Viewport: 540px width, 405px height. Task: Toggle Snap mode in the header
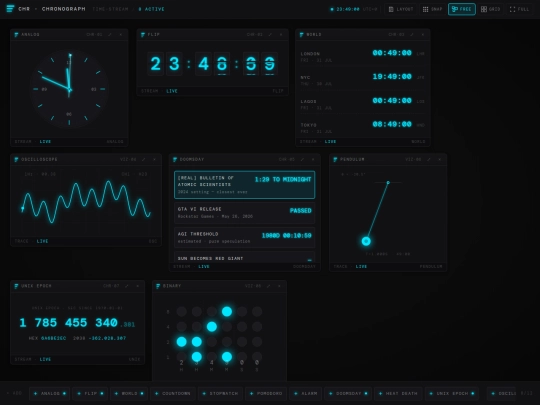coord(432,9)
